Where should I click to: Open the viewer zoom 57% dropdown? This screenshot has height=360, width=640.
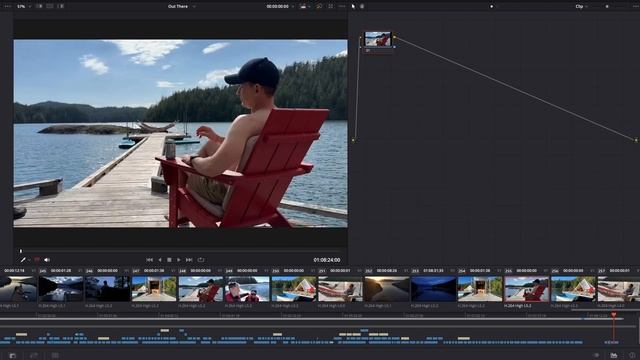coord(24,7)
